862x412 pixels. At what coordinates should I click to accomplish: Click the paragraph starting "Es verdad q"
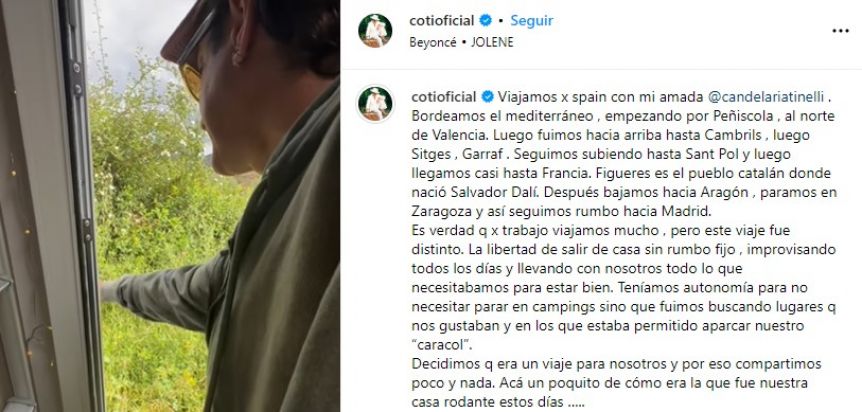click(624, 287)
